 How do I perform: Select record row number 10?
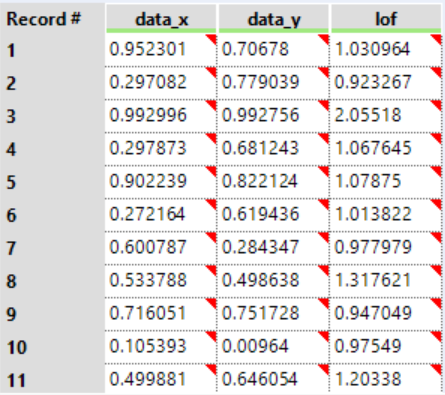[x=53, y=347]
